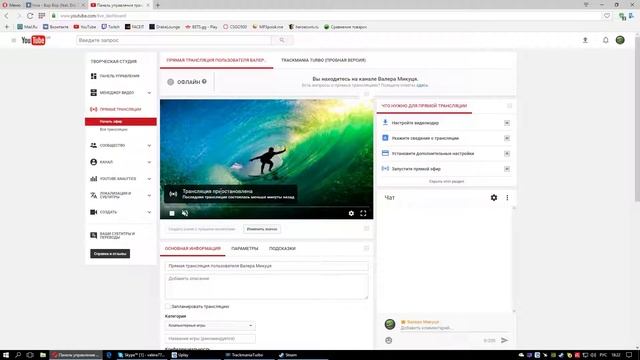The width and height of the screenshot is (640, 360).
Task: Open the YouTube hamburger guide menu
Action: 13,40
